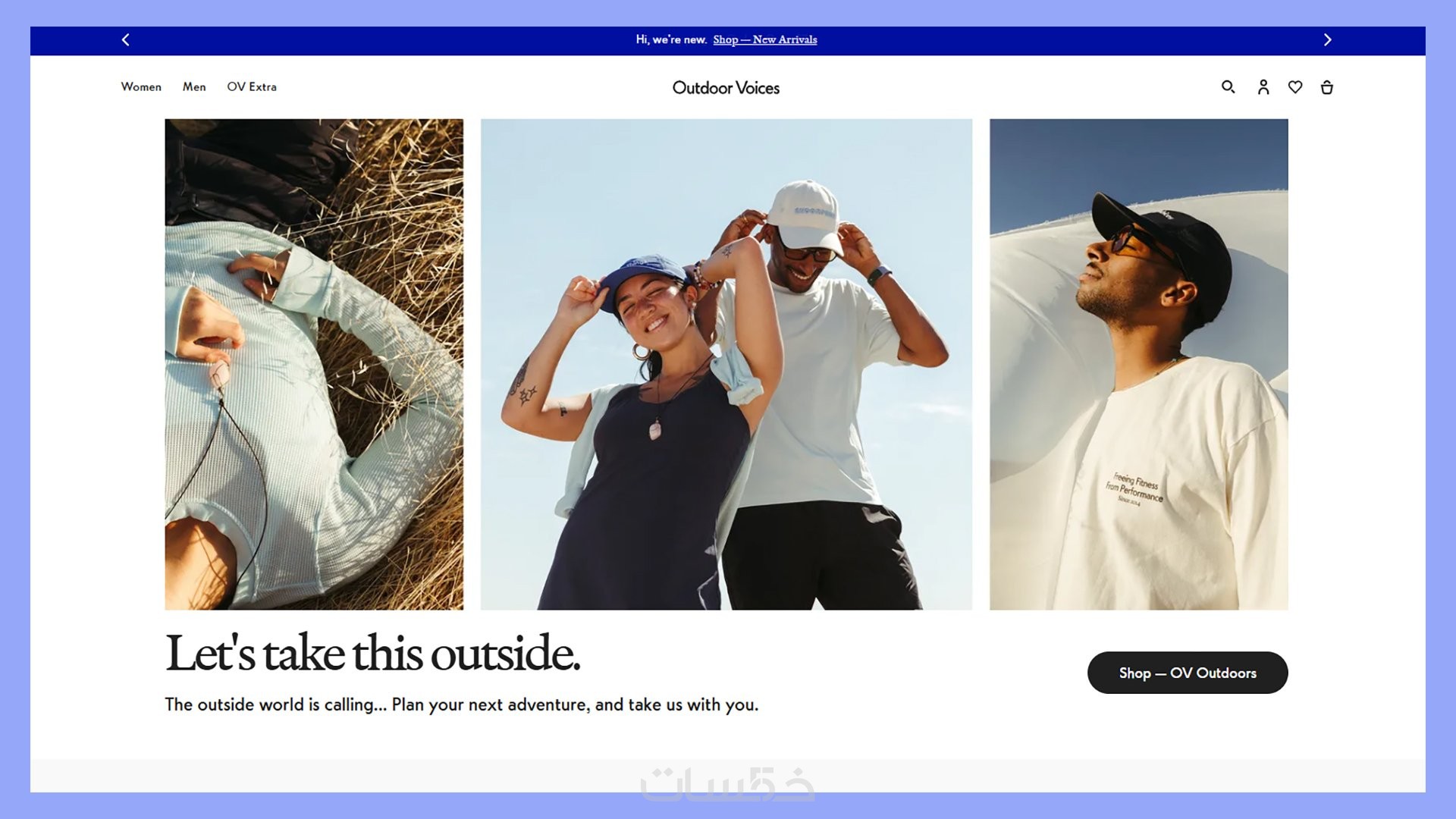Open the Women menu
Viewport: 1456px width, 819px height.
click(141, 87)
